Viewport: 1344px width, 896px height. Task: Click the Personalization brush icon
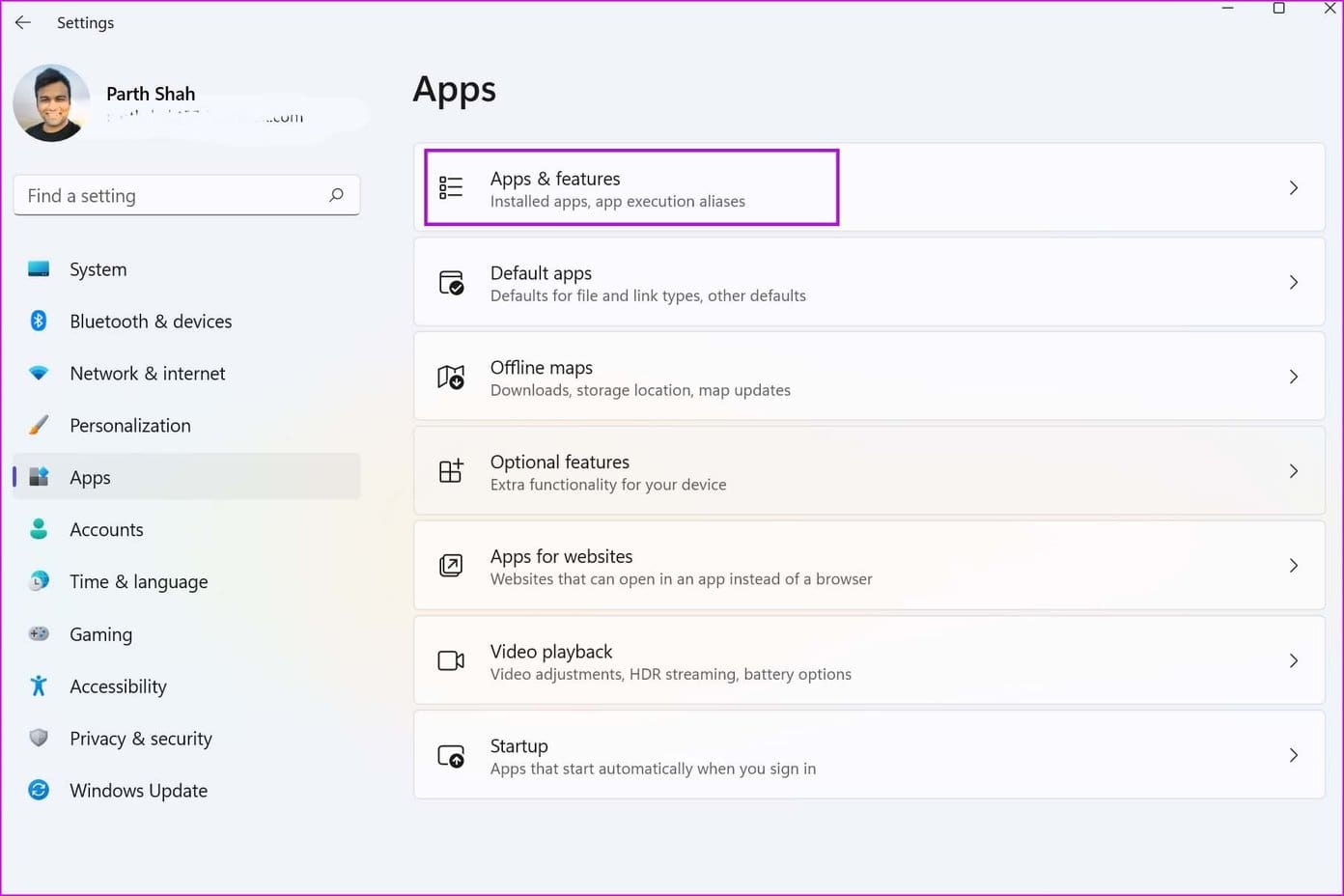39,425
